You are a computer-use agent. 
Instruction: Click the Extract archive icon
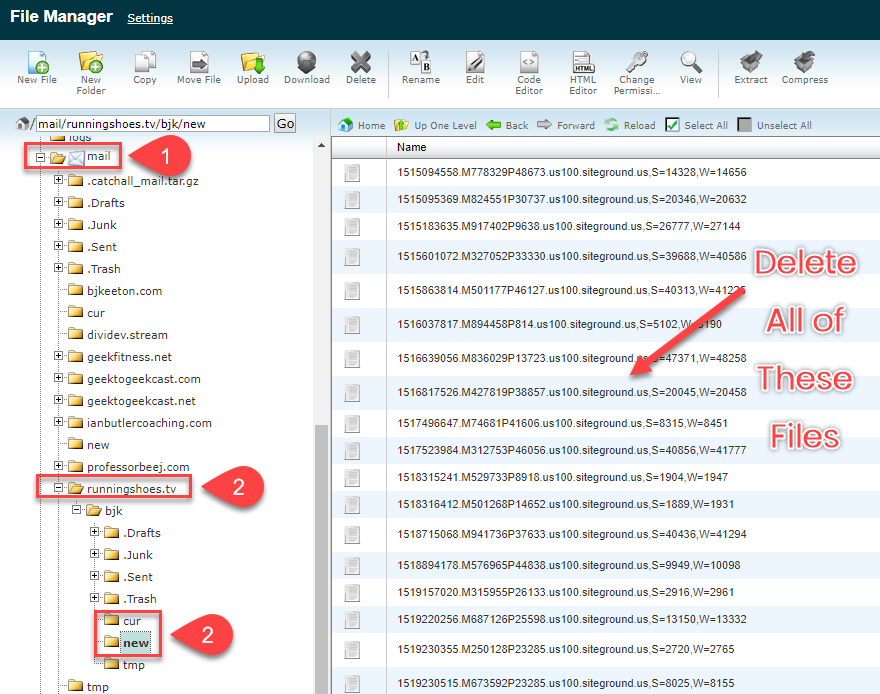click(x=750, y=67)
